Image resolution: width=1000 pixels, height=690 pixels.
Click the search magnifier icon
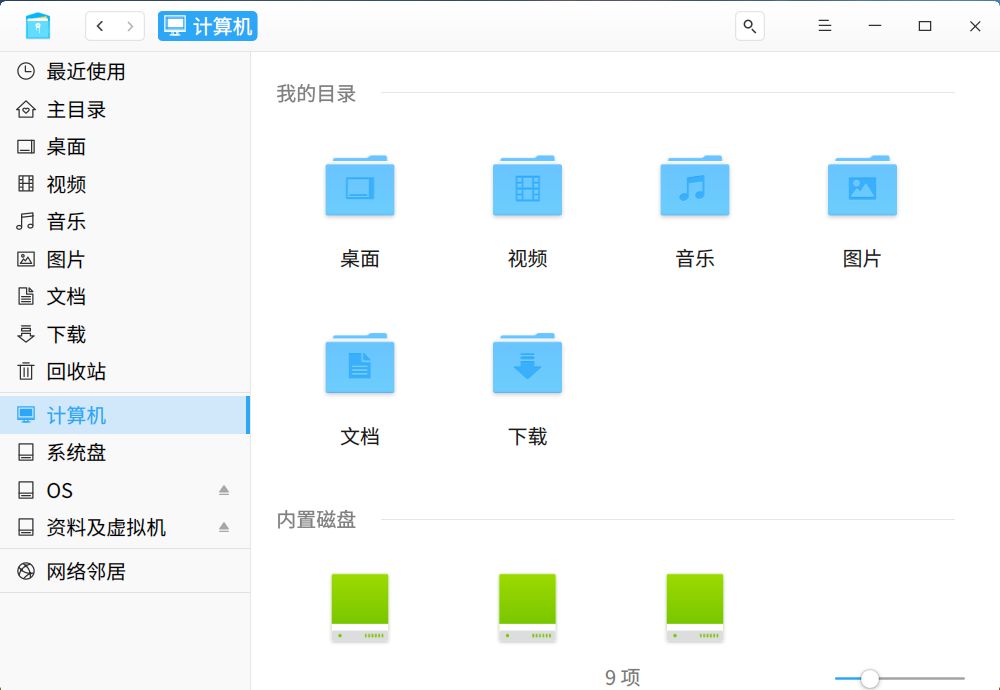click(x=749, y=26)
